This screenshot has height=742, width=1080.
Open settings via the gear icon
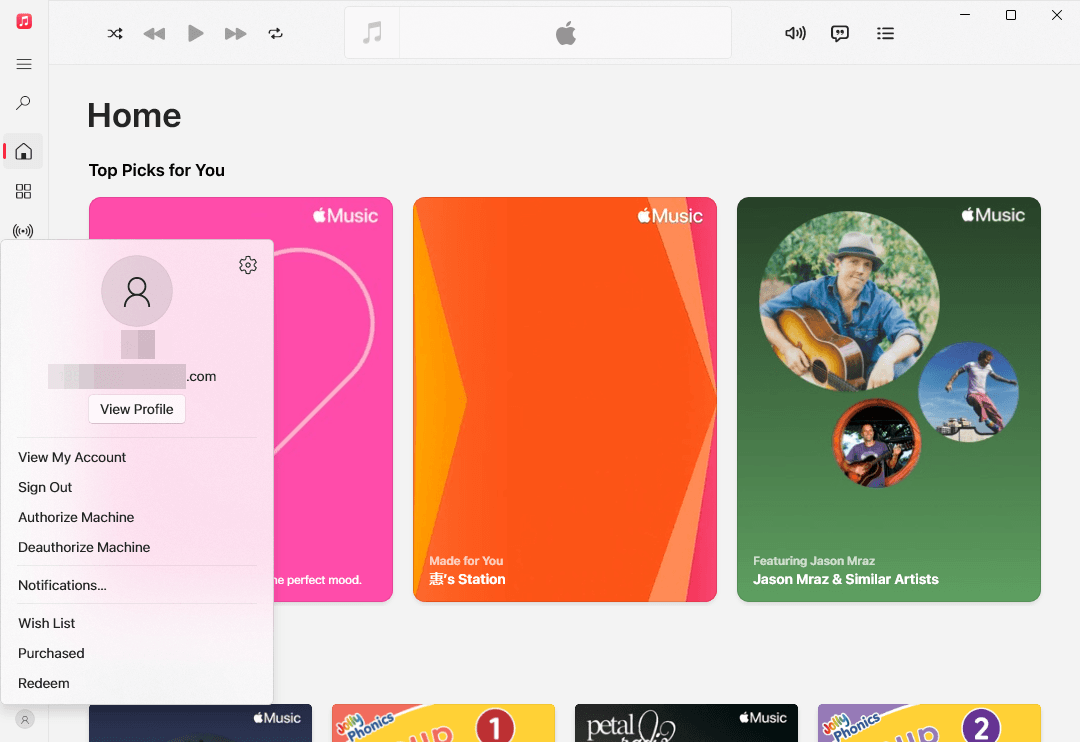pyautogui.click(x=248, y=265)
